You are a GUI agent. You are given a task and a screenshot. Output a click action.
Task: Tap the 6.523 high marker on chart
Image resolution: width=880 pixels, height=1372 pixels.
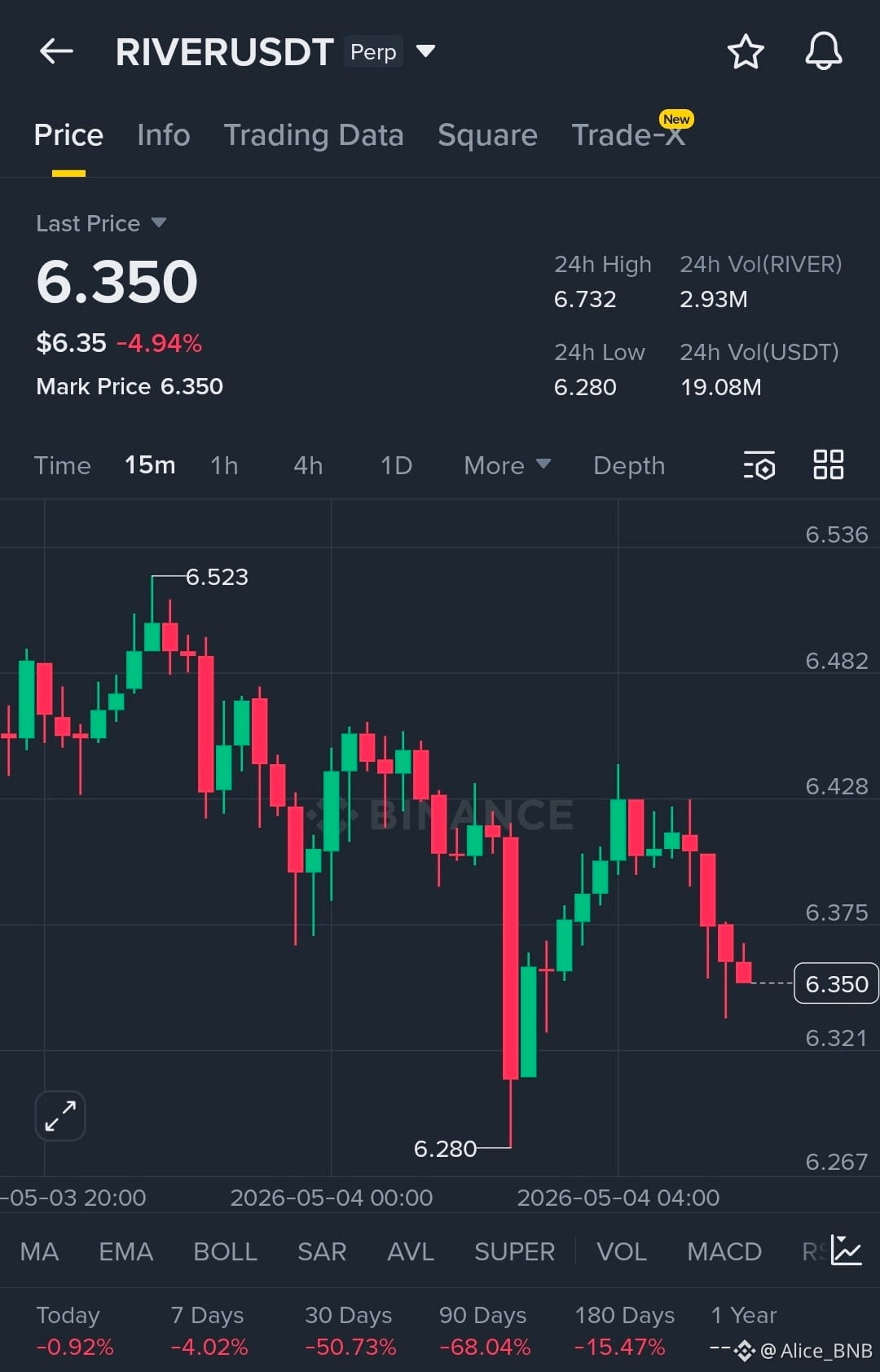click(217, 577)
